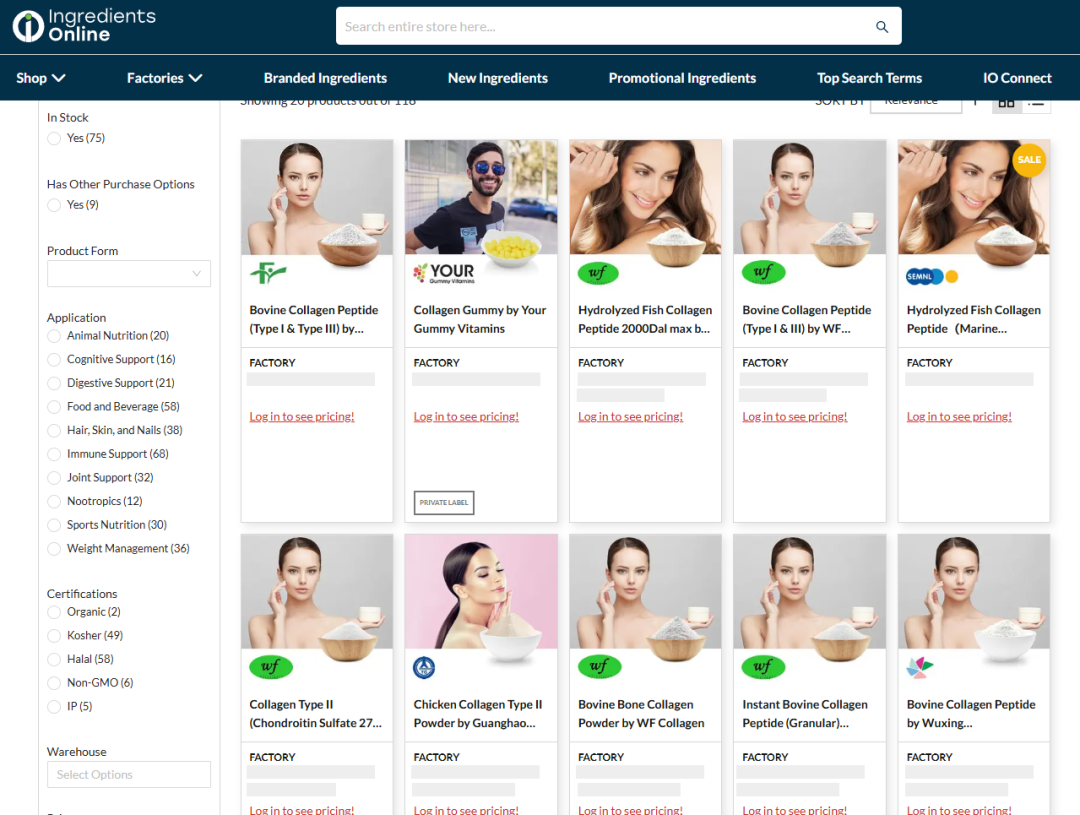Screen dimensions: 1080x815
Task: Open Chicken Collagen Type II Powder title
Action: pos(478,714)
